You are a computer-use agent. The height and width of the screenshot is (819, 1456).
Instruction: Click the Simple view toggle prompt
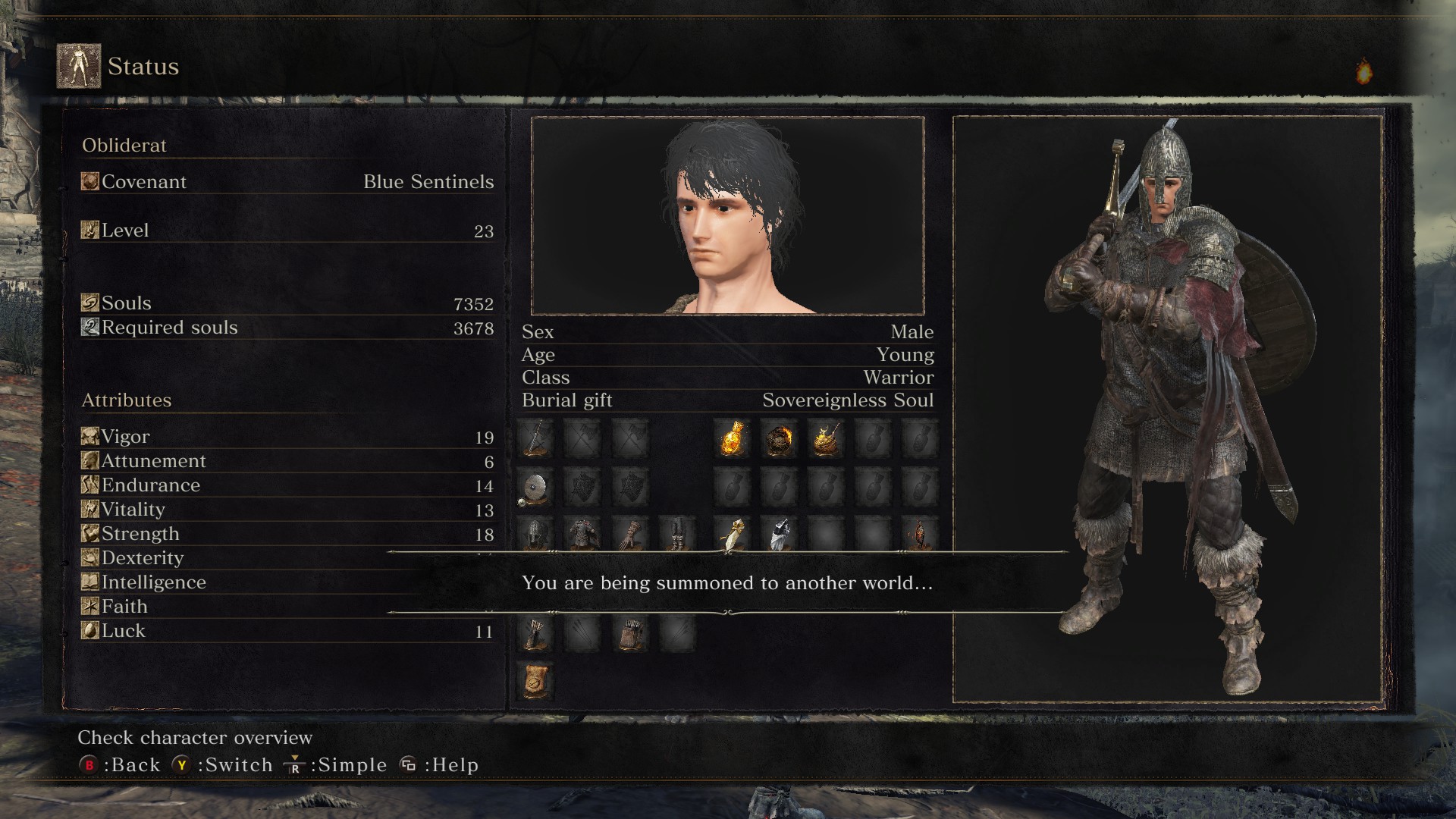[x=335, y=764]
